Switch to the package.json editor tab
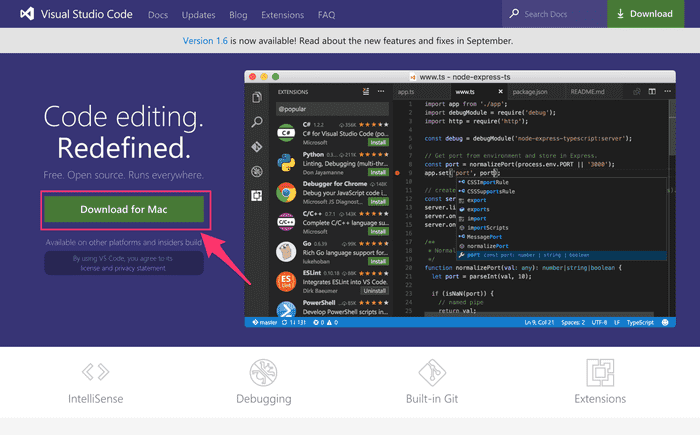Screen dimensions: 700x435 pyautogui.click(x=529, y=91)
